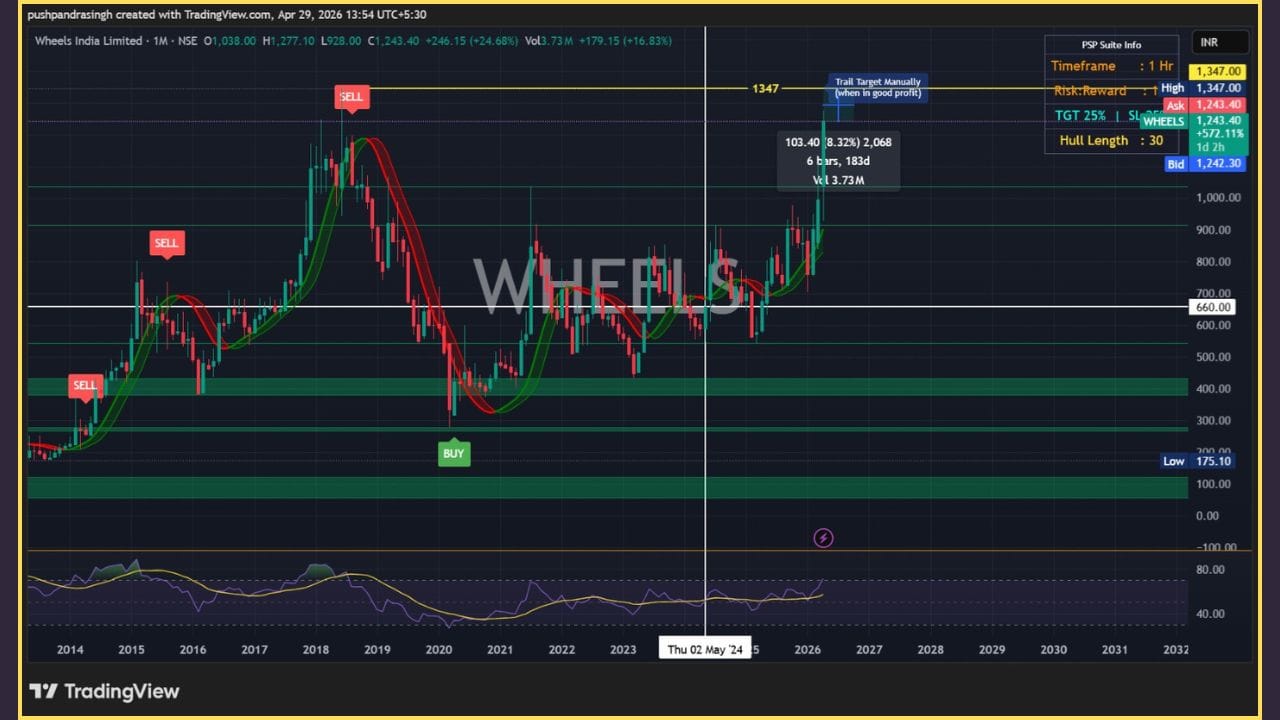Click the 'Trail Target Manually' callout
This screenshot has width=1280, height=720.
click(x=878, y=87)
